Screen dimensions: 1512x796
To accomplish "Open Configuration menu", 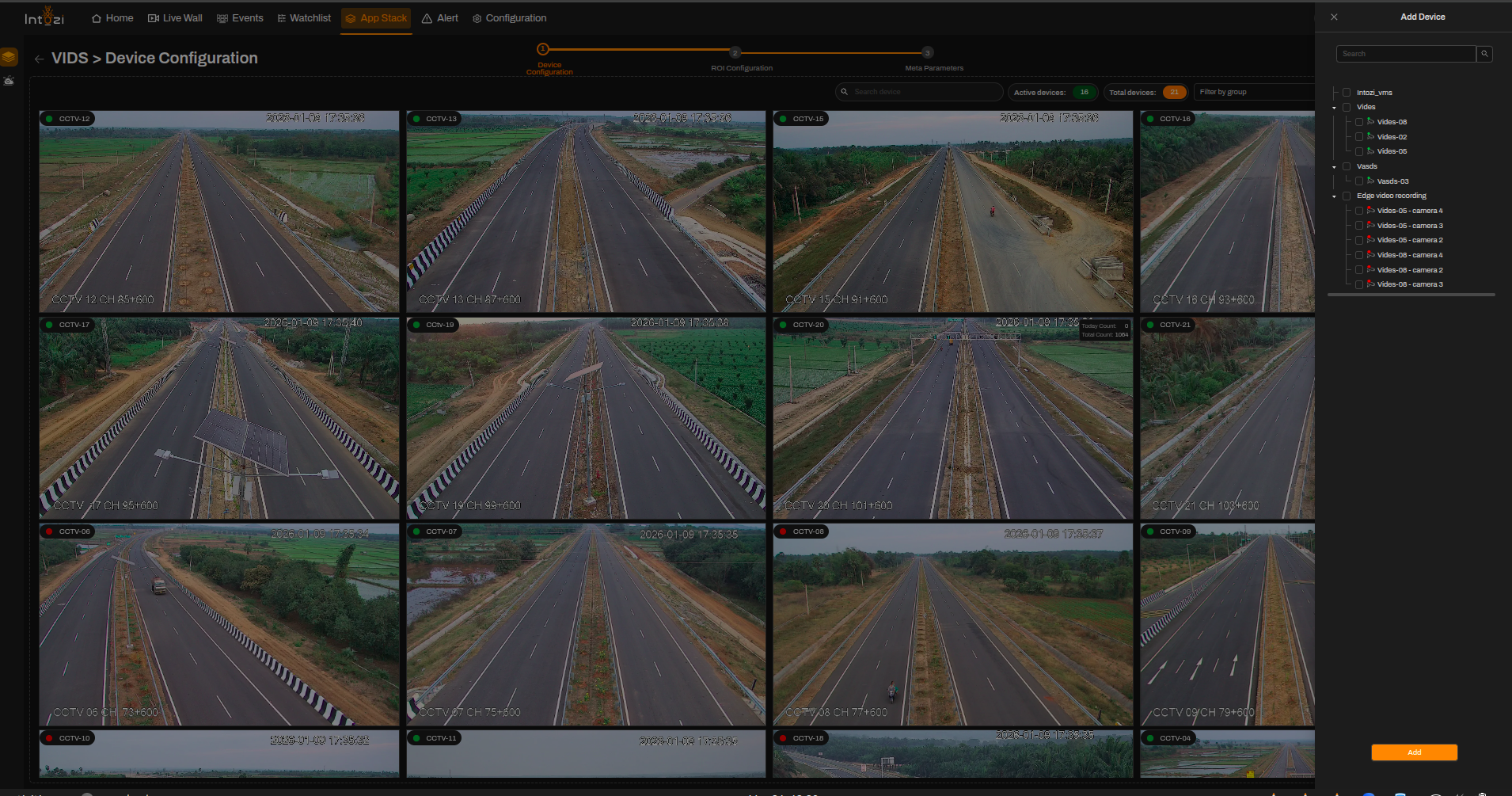I will 509,18.
